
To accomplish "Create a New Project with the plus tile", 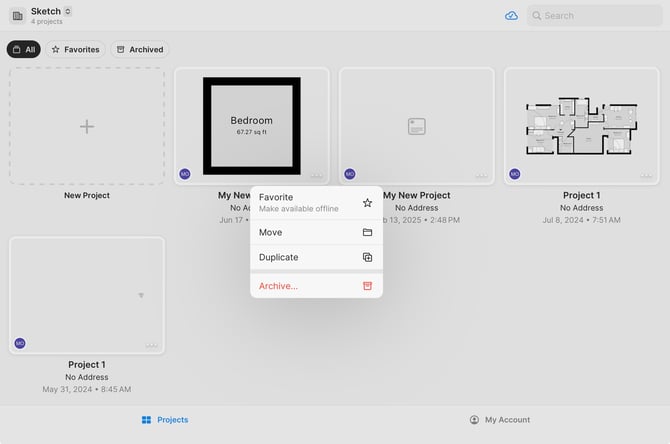I will coord(87,126).
